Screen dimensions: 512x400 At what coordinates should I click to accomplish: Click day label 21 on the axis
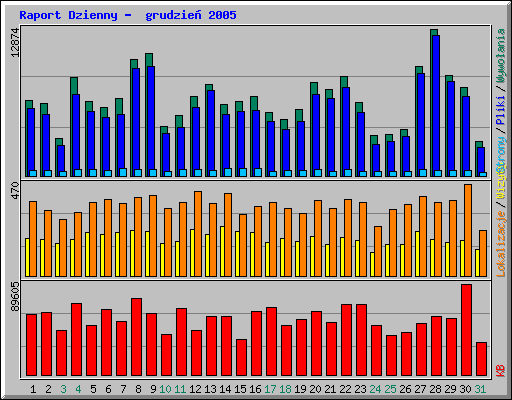(x=330, y=389)
